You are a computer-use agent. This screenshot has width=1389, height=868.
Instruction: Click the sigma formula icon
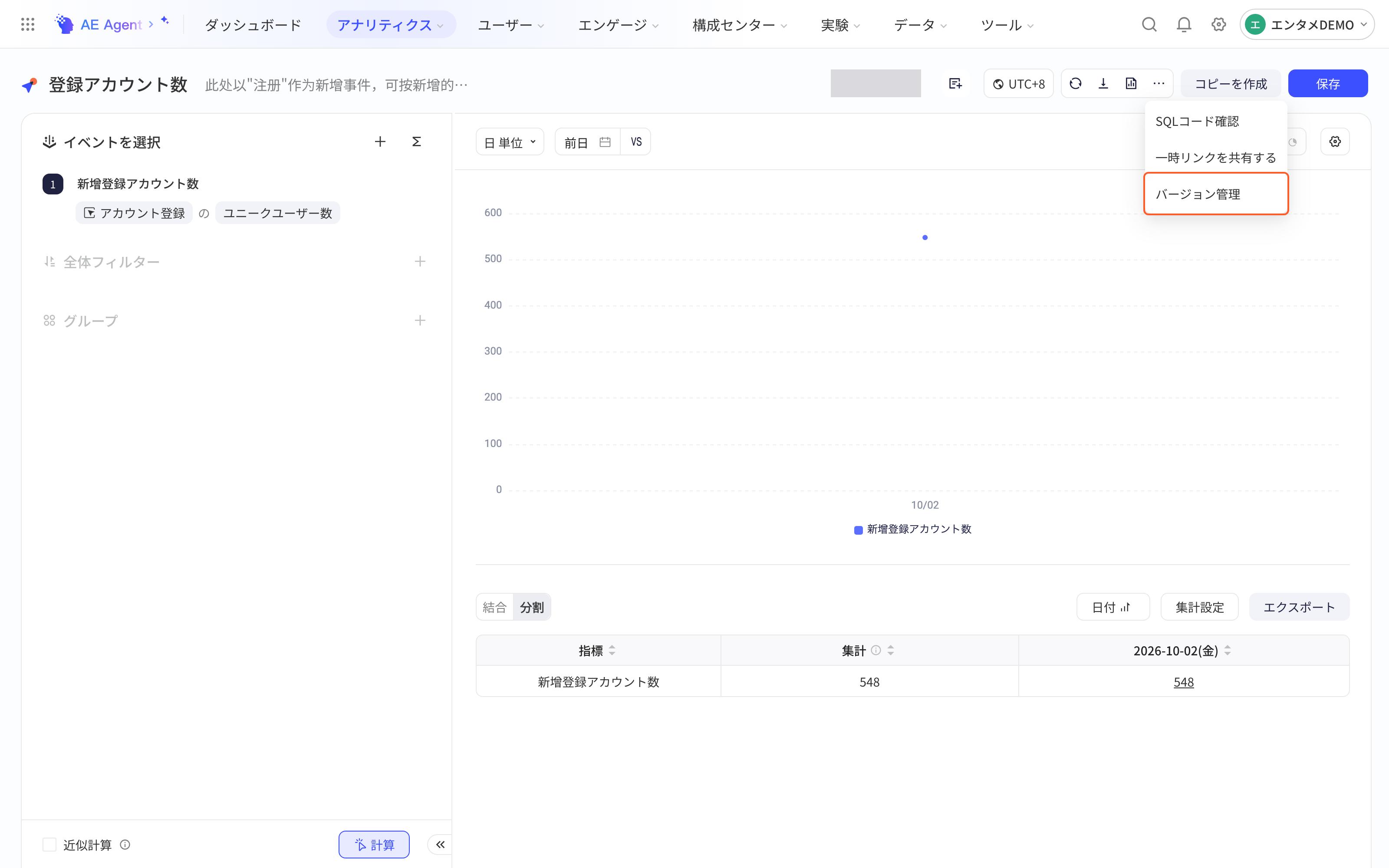(417, 142)
